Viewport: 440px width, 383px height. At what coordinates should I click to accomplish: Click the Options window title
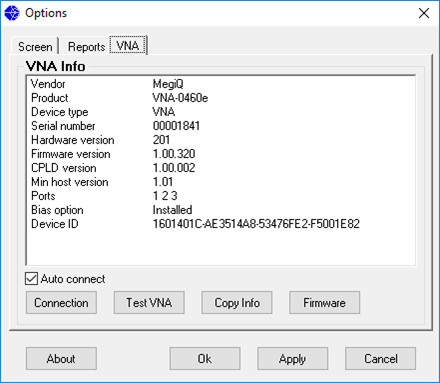click(x=46, y=13)
